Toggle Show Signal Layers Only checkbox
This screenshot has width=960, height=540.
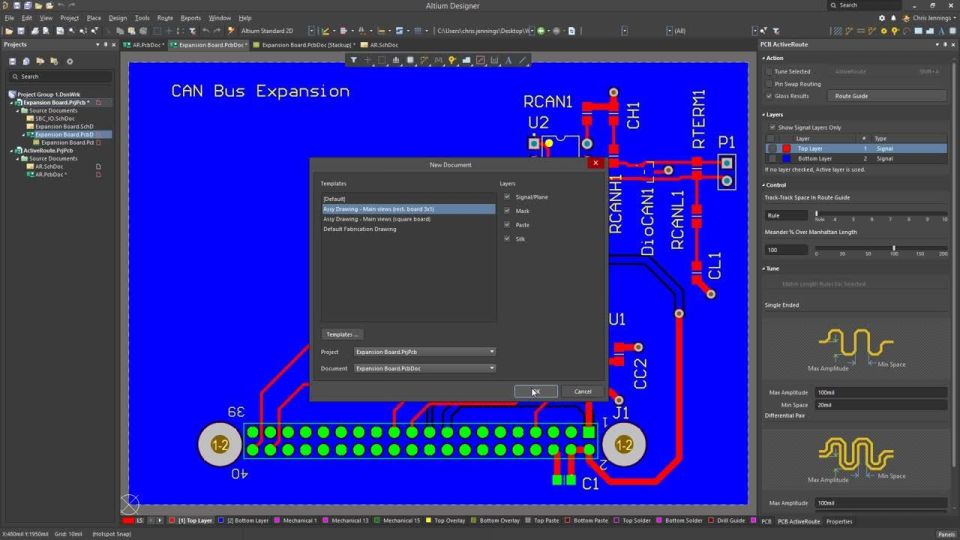[x=773, y=127]
